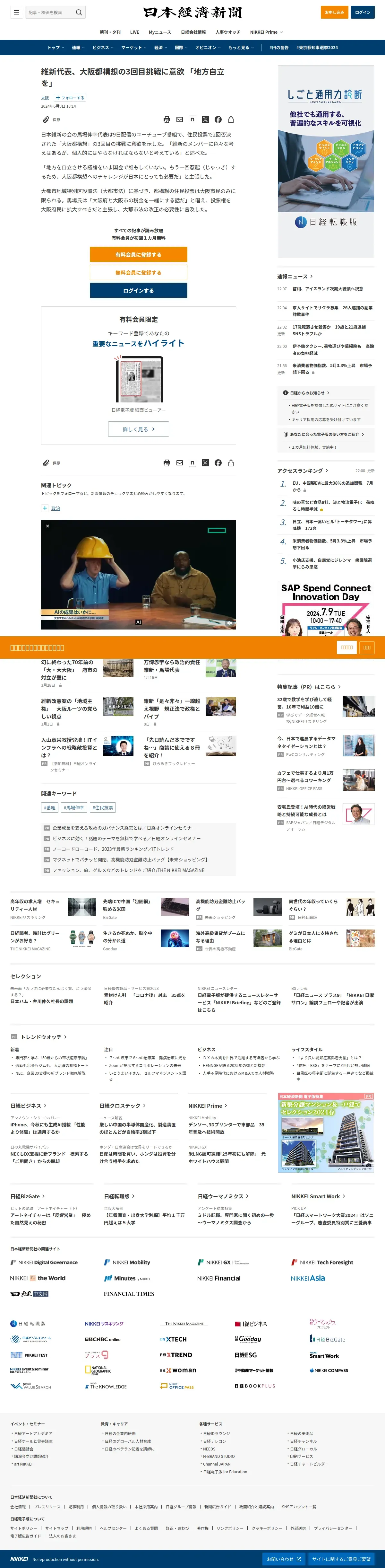
Task: Share by email using the bottom envelope icon
Action: point(179,463)
